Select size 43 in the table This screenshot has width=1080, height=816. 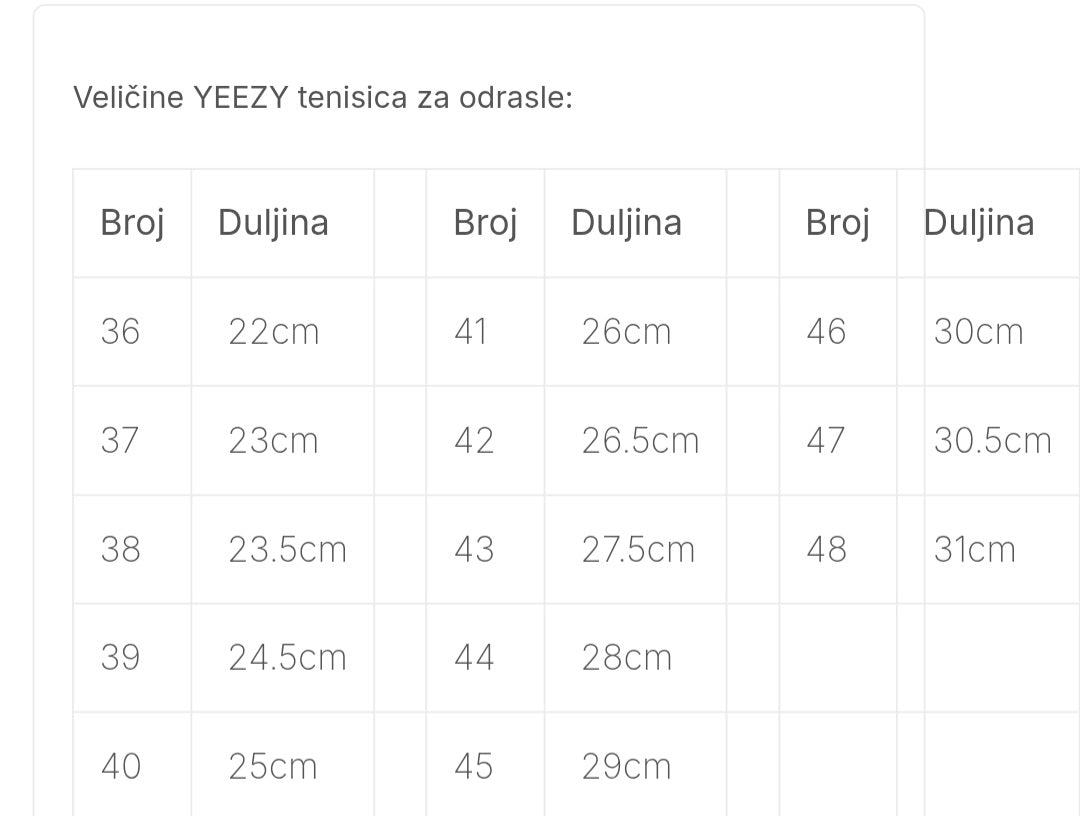click(x=474, y=550)
